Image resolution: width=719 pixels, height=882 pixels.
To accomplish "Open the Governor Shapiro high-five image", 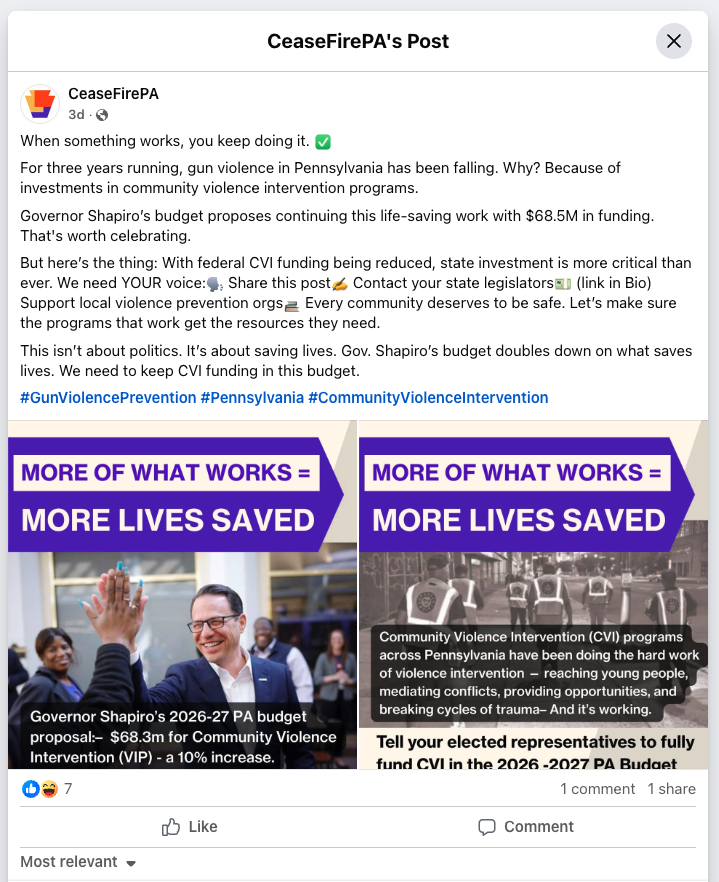I will click(182, 595).
